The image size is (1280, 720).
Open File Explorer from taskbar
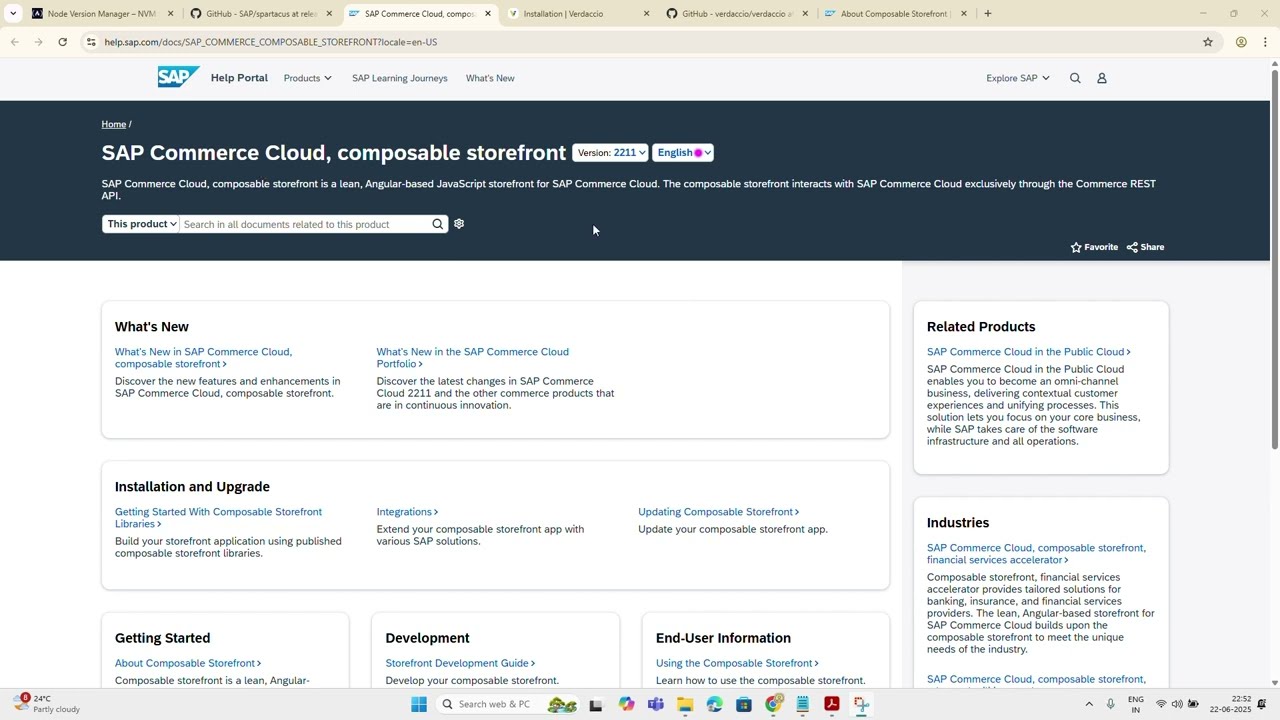point(685,705)
